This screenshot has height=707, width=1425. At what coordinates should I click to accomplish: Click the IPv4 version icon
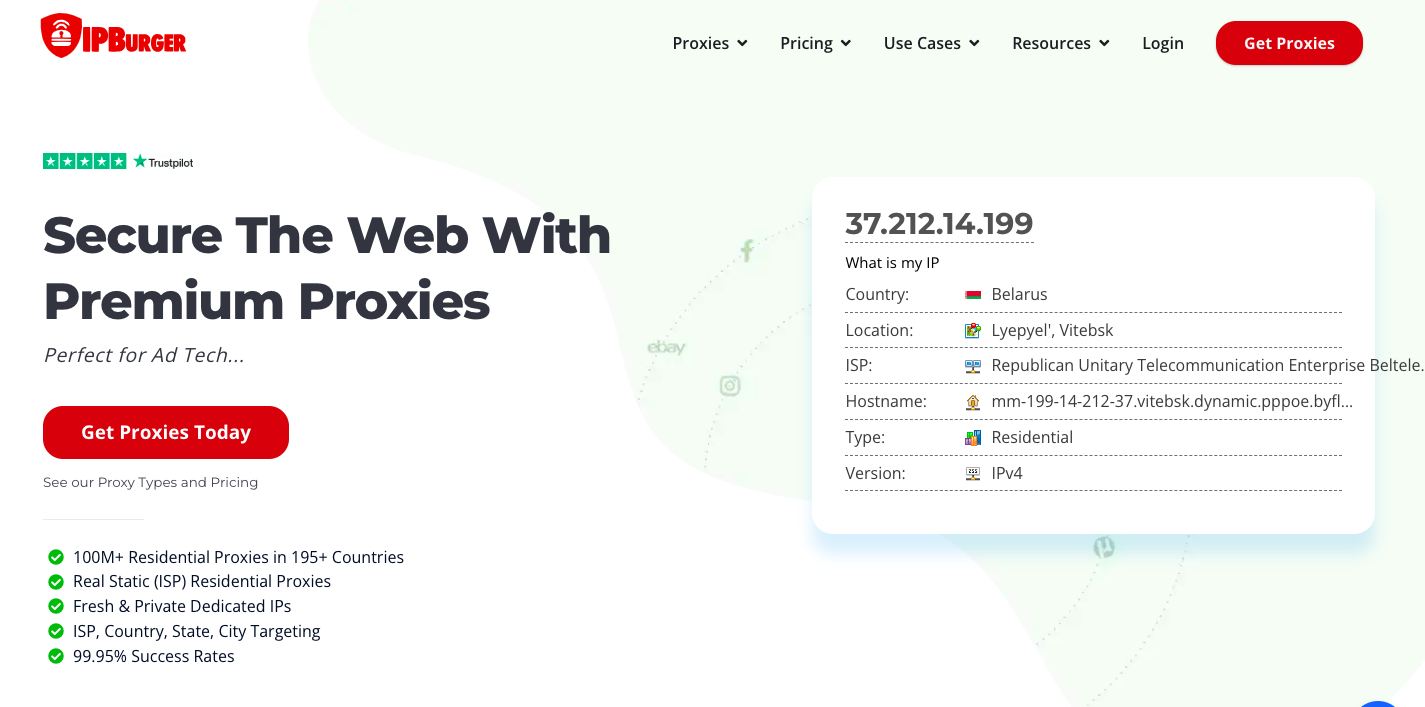click(971, 472)
